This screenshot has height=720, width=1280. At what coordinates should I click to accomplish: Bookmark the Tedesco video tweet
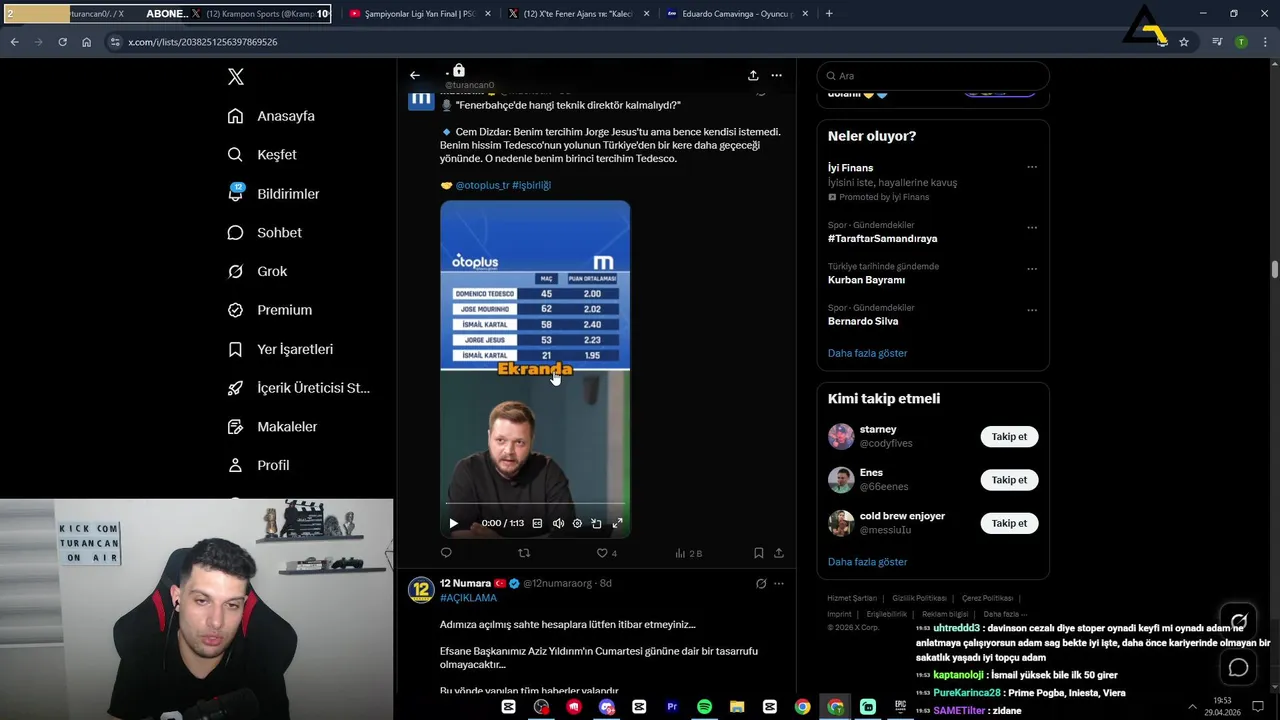(x=759, y=553)
